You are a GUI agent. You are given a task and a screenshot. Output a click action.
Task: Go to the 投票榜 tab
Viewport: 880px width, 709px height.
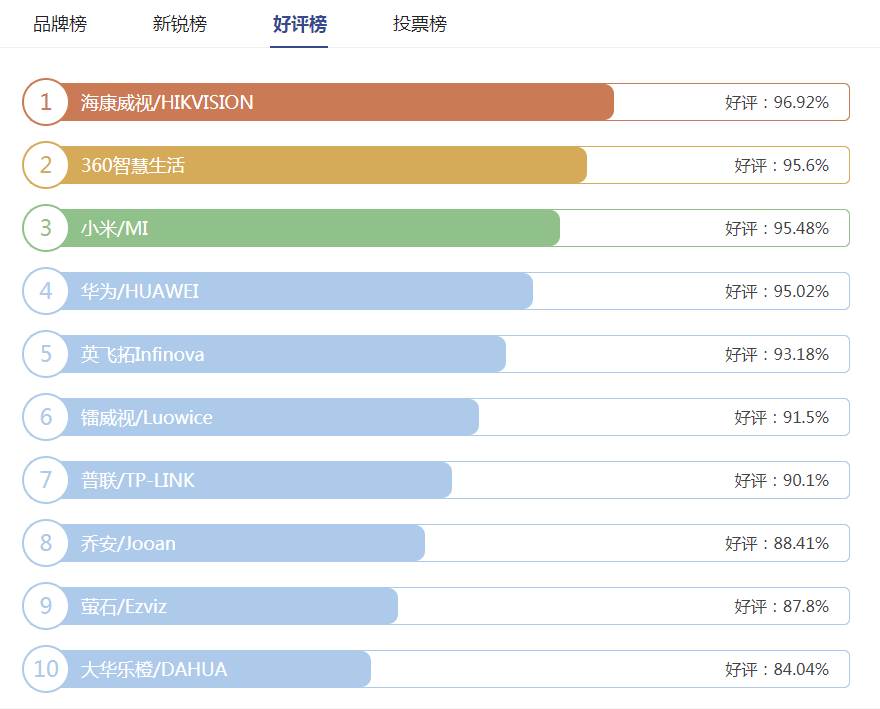[x=420, y=24]
